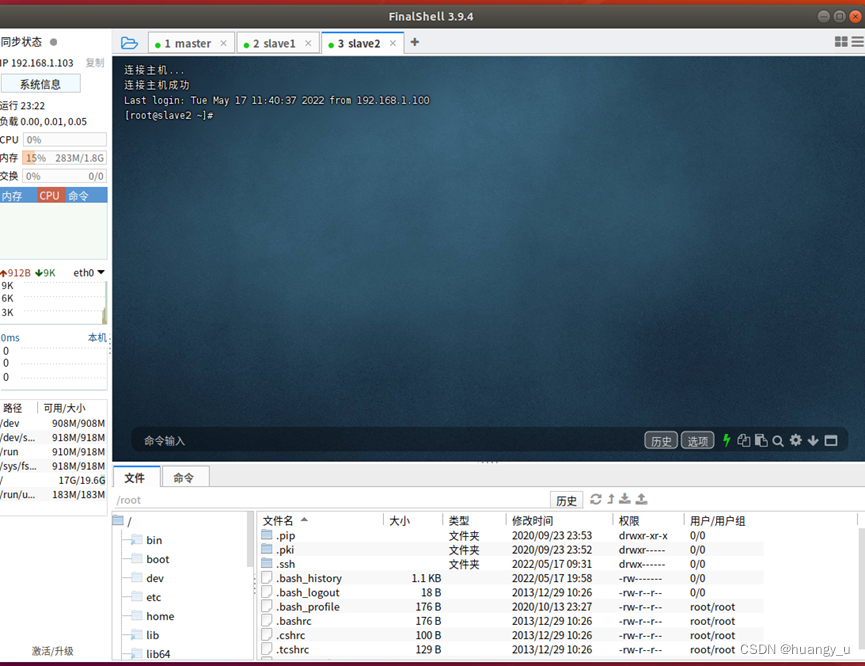This screenshot has width=865, height=666.
Task: Select the 3 slave2 tab
Action: point(362,43)
